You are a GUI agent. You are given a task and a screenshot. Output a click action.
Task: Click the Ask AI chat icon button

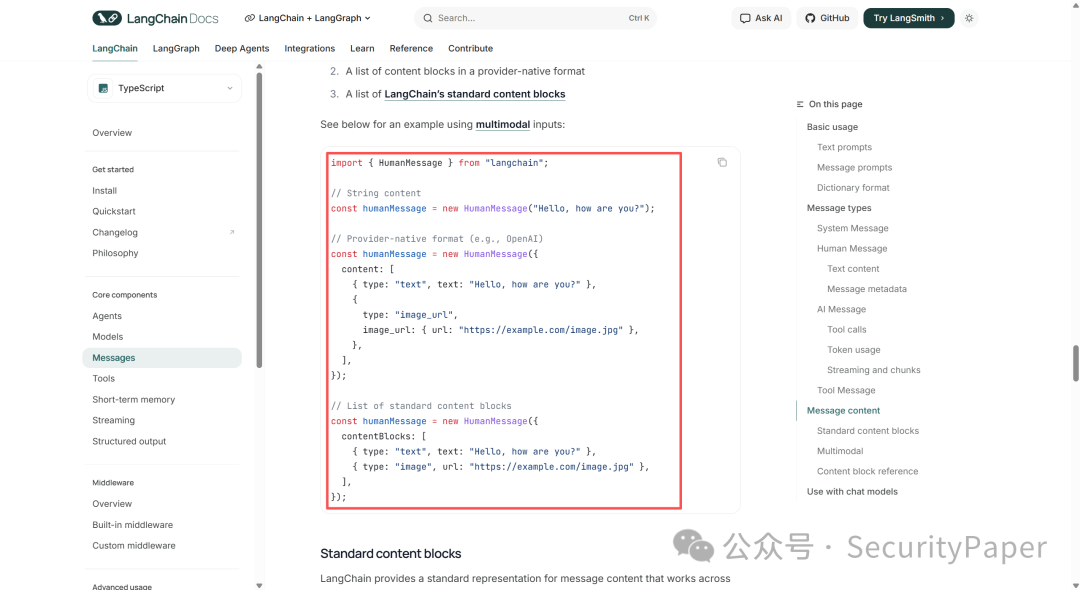761,18
